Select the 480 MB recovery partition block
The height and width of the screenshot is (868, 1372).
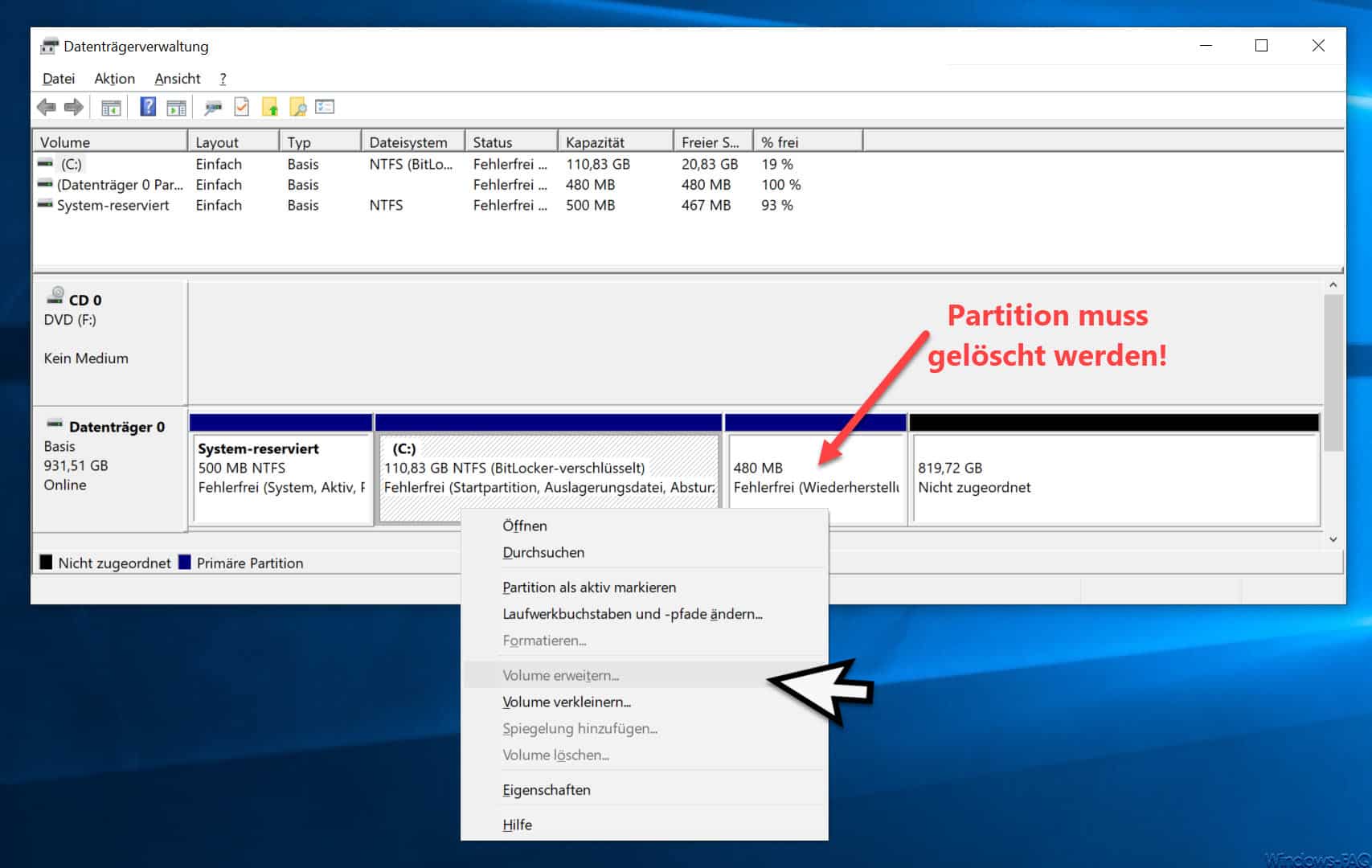816,478
